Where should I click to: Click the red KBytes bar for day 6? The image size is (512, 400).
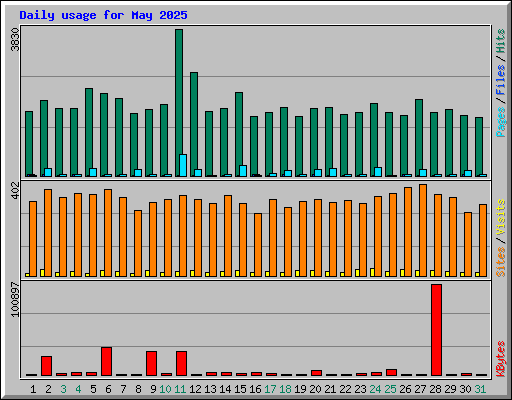106,361
